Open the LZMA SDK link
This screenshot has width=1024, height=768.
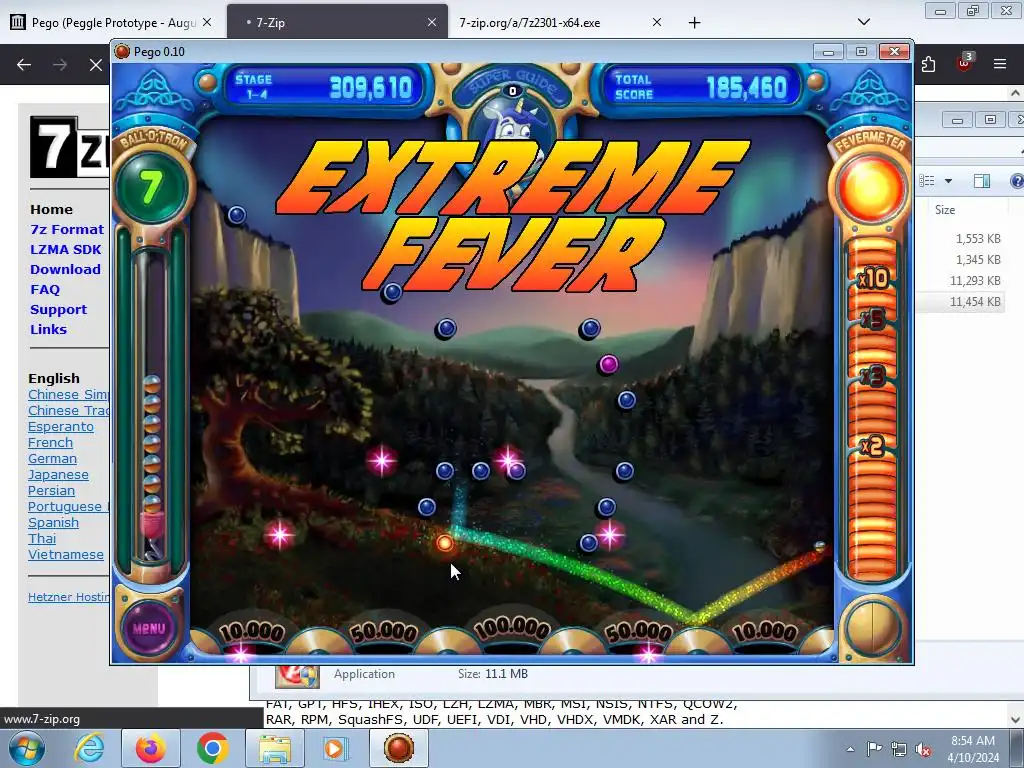(65, 249)
